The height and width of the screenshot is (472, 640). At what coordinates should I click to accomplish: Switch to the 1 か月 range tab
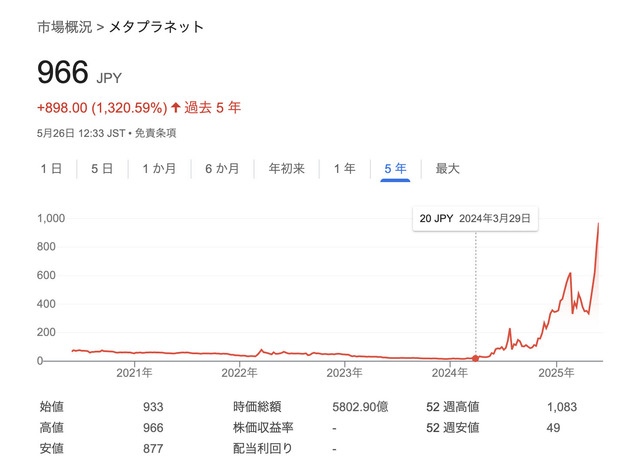pyautogui.click(x=159, y=169)
